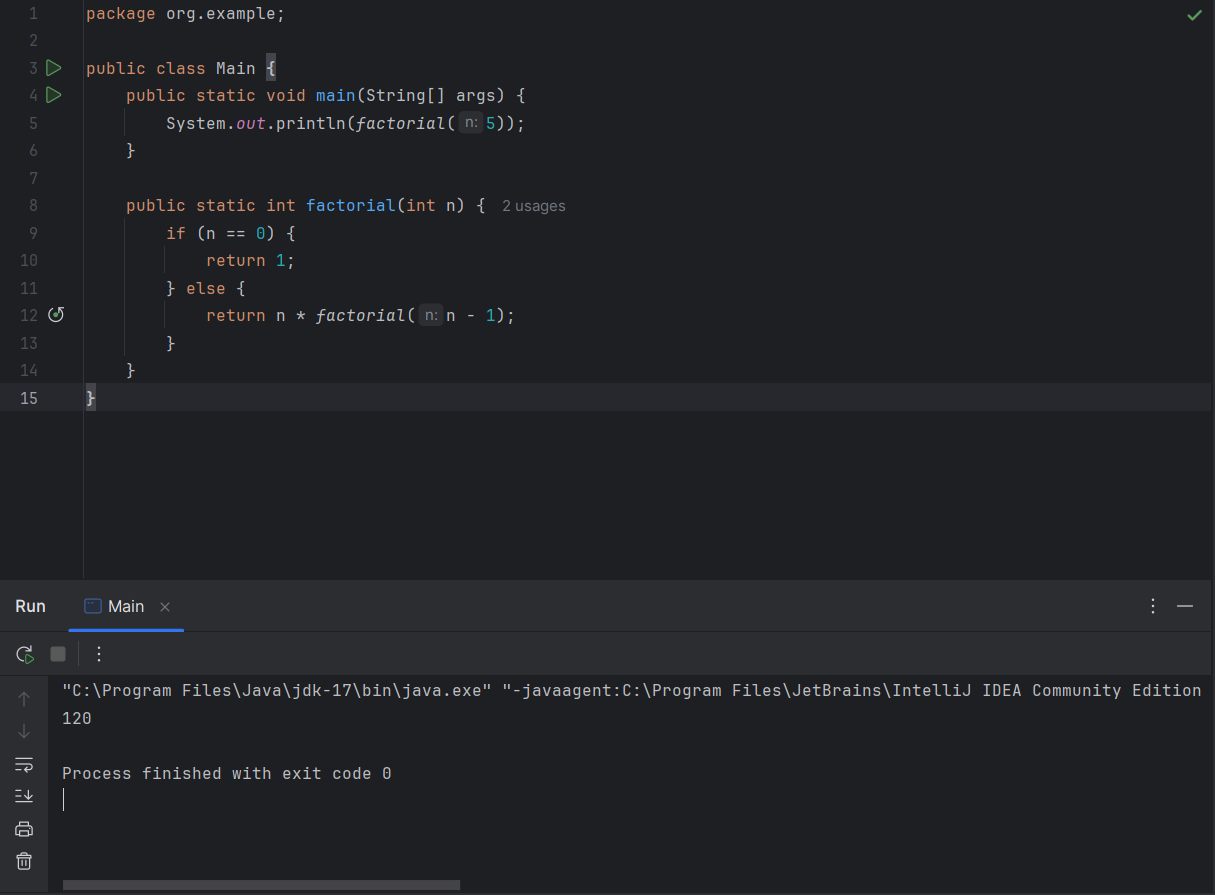The width and height of the screenshot is (1215, 895).
Task: Print the console output
Action: (x=24, y=829)
